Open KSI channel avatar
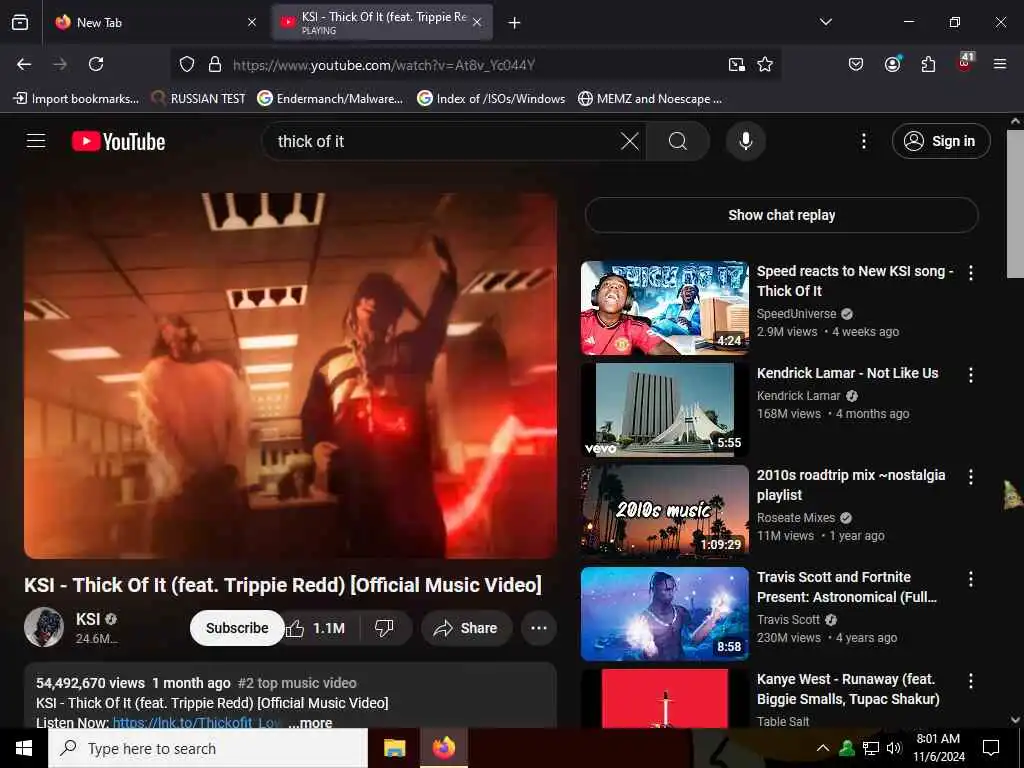Screen dimensions: 1024x768 [x=44, y=627]
